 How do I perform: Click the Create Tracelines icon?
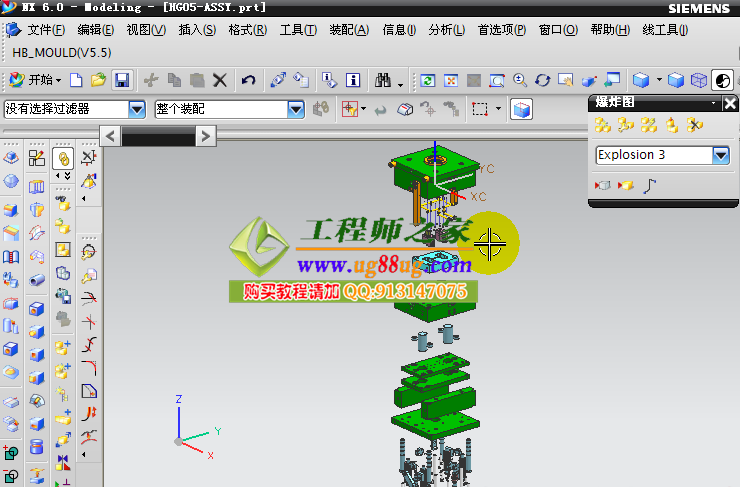pos(651,185)
